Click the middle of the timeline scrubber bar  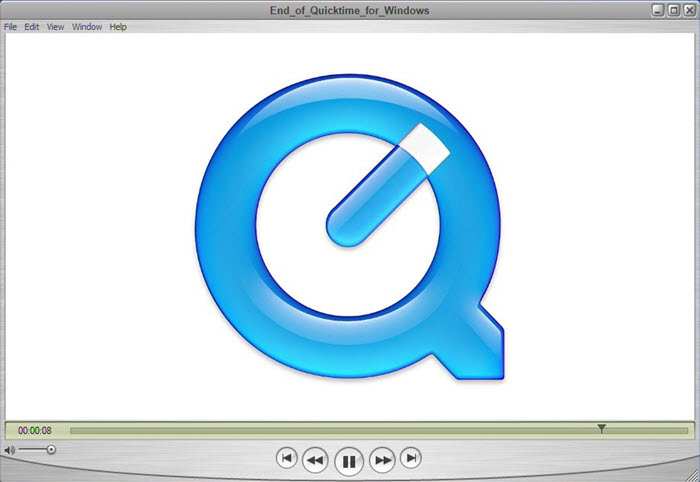379,431
